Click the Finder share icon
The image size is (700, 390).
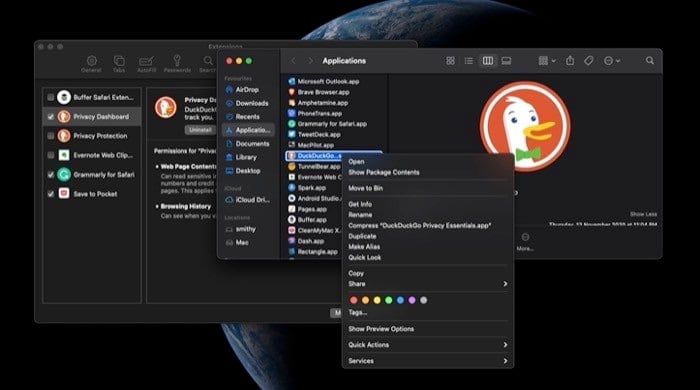tap(570, 60)
